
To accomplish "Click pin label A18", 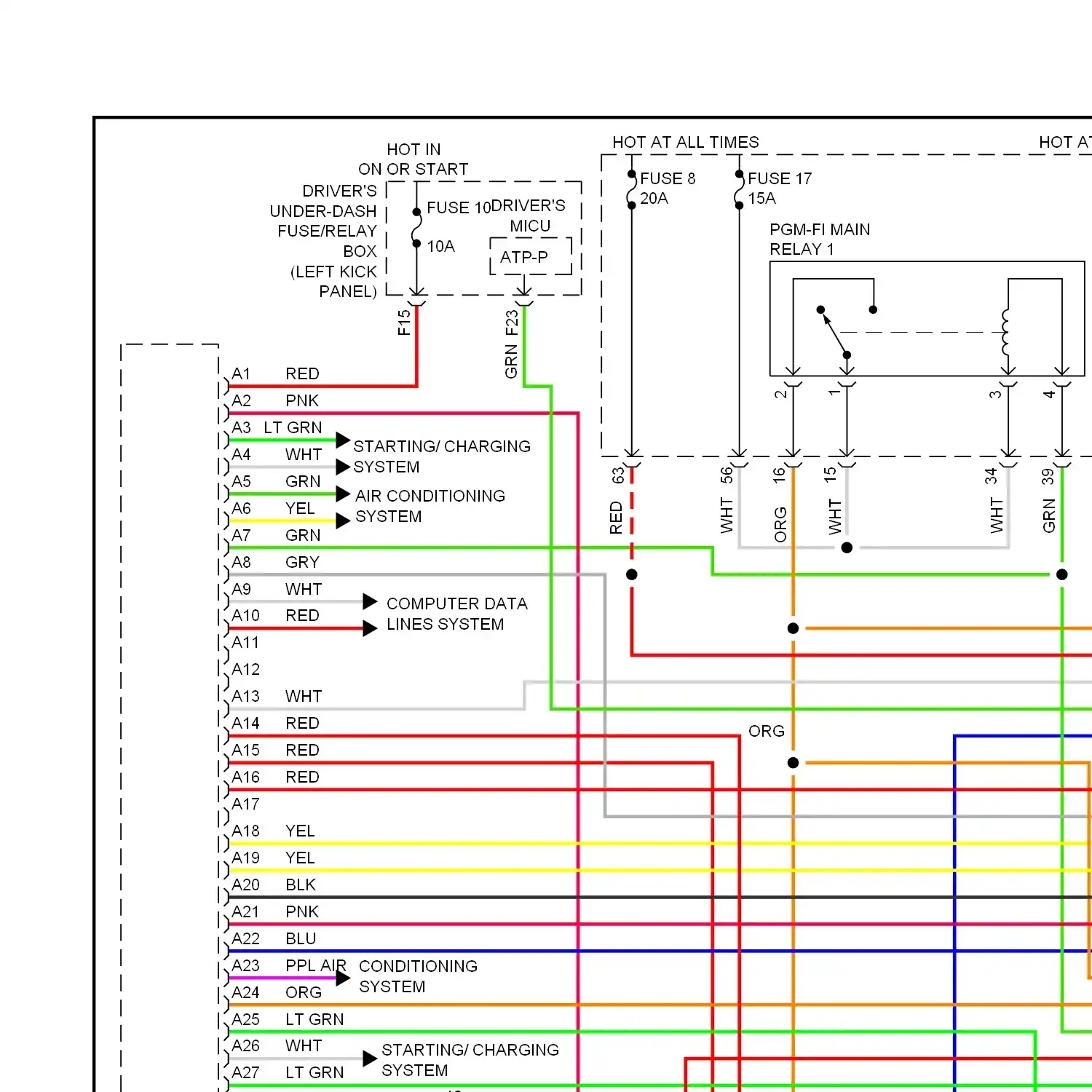I will [x=245, y=831].
